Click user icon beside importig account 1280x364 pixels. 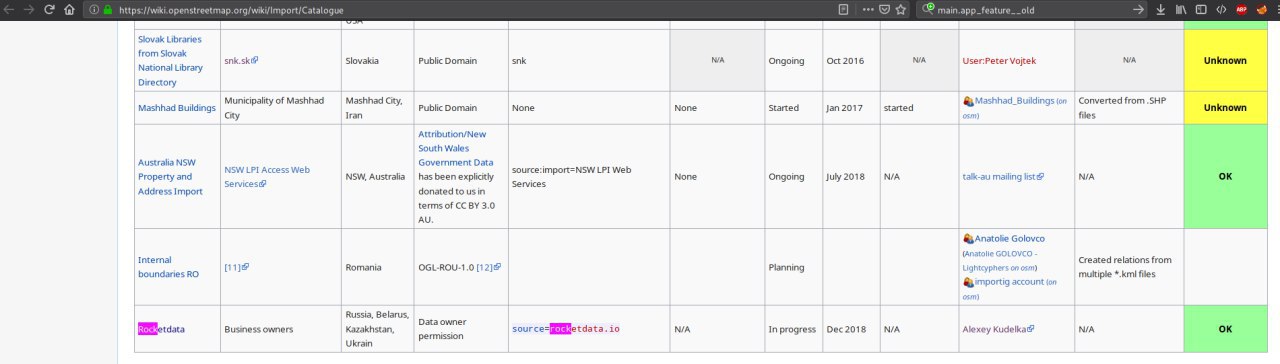968,282
